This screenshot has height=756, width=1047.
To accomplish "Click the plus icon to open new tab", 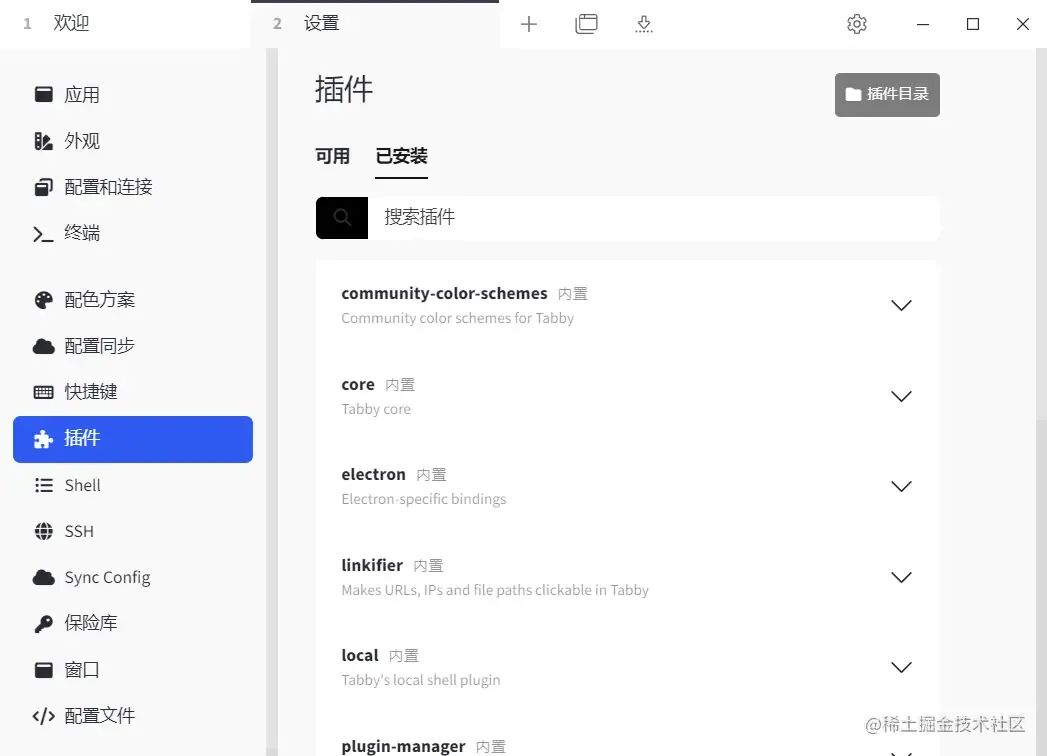I will click(528, 24).
